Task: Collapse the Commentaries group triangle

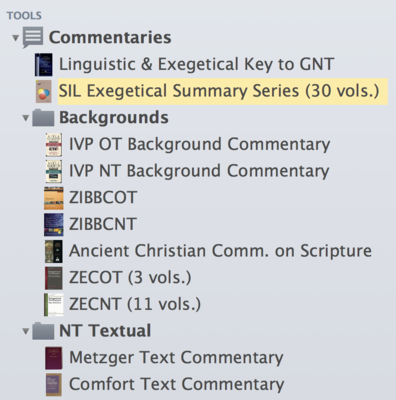Action: pos(15,38)
